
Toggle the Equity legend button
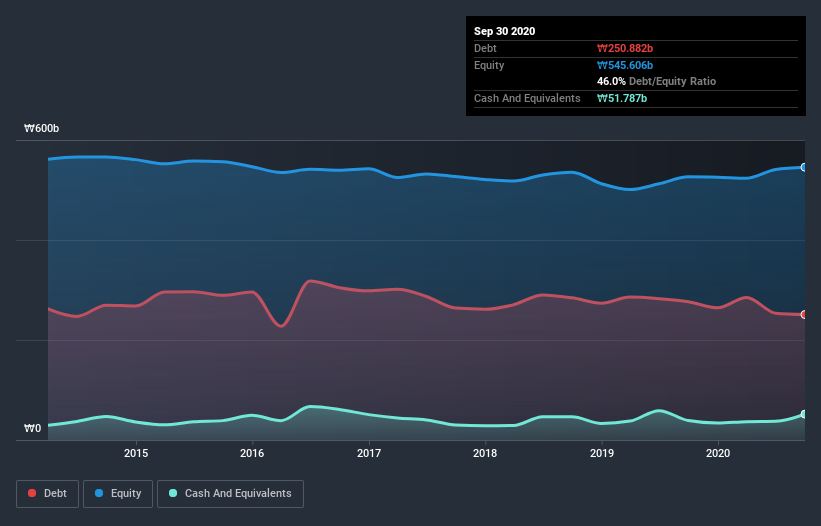pos(118,494)
